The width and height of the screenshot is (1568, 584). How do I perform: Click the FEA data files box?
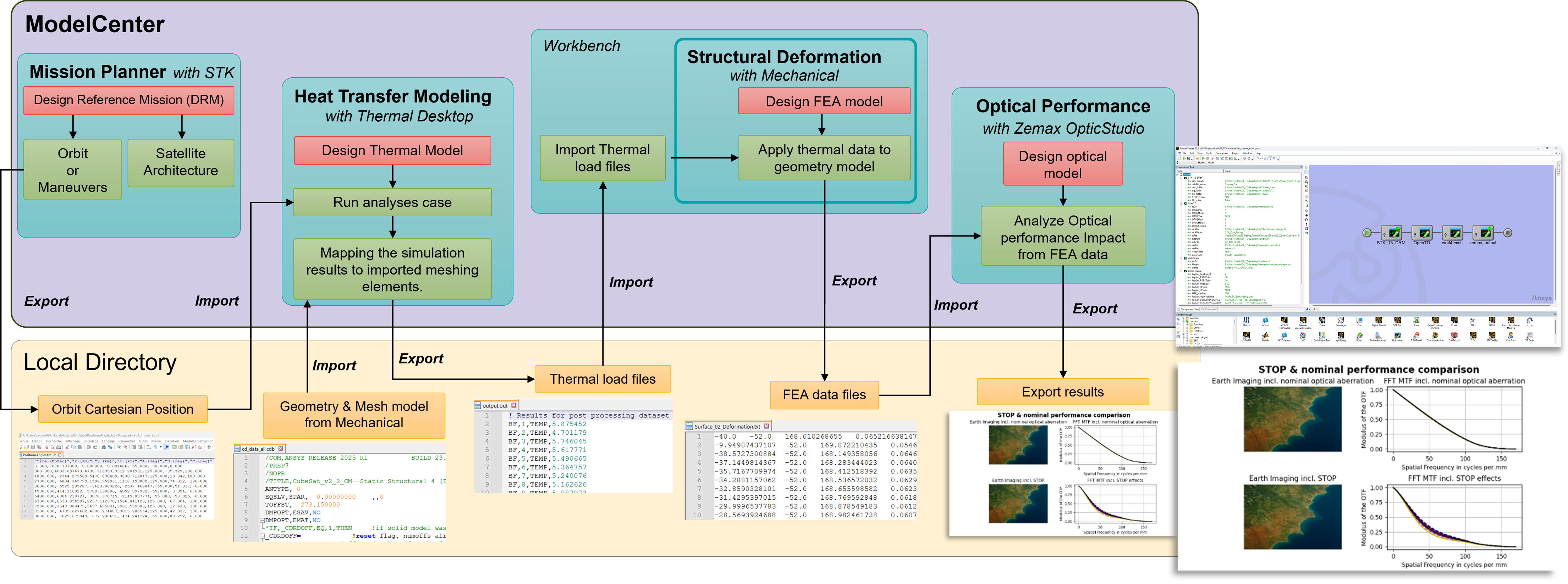824,394
